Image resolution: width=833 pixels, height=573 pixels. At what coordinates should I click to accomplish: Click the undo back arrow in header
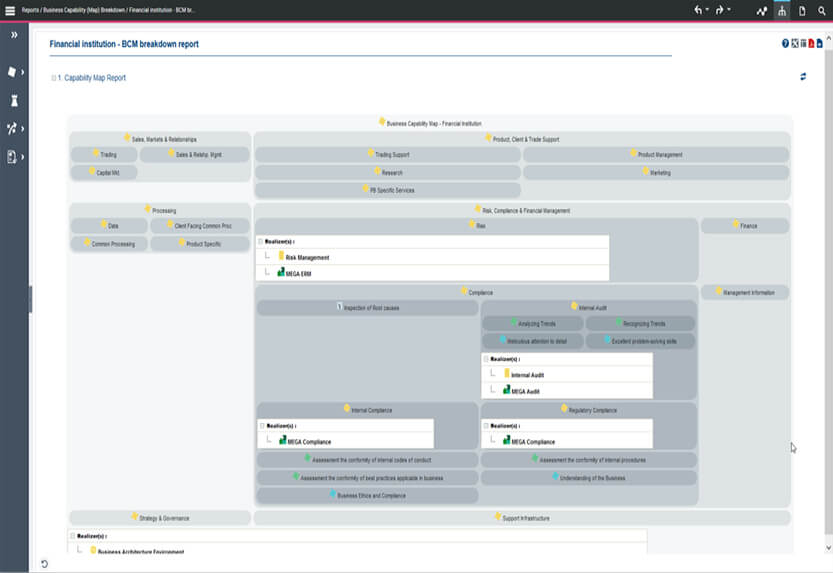point(698,10)
